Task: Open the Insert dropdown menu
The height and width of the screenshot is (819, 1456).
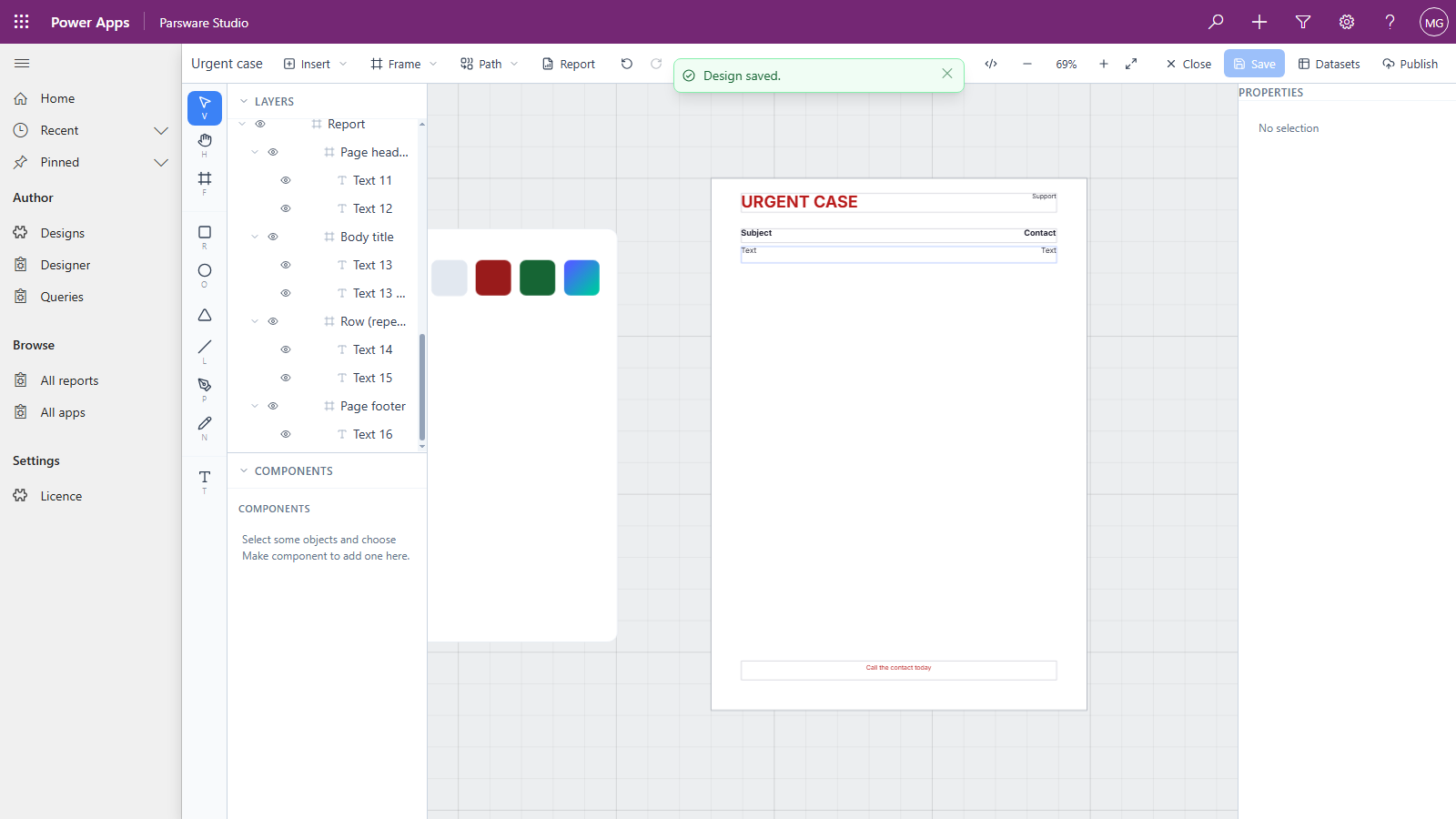Action: (316, 64)
